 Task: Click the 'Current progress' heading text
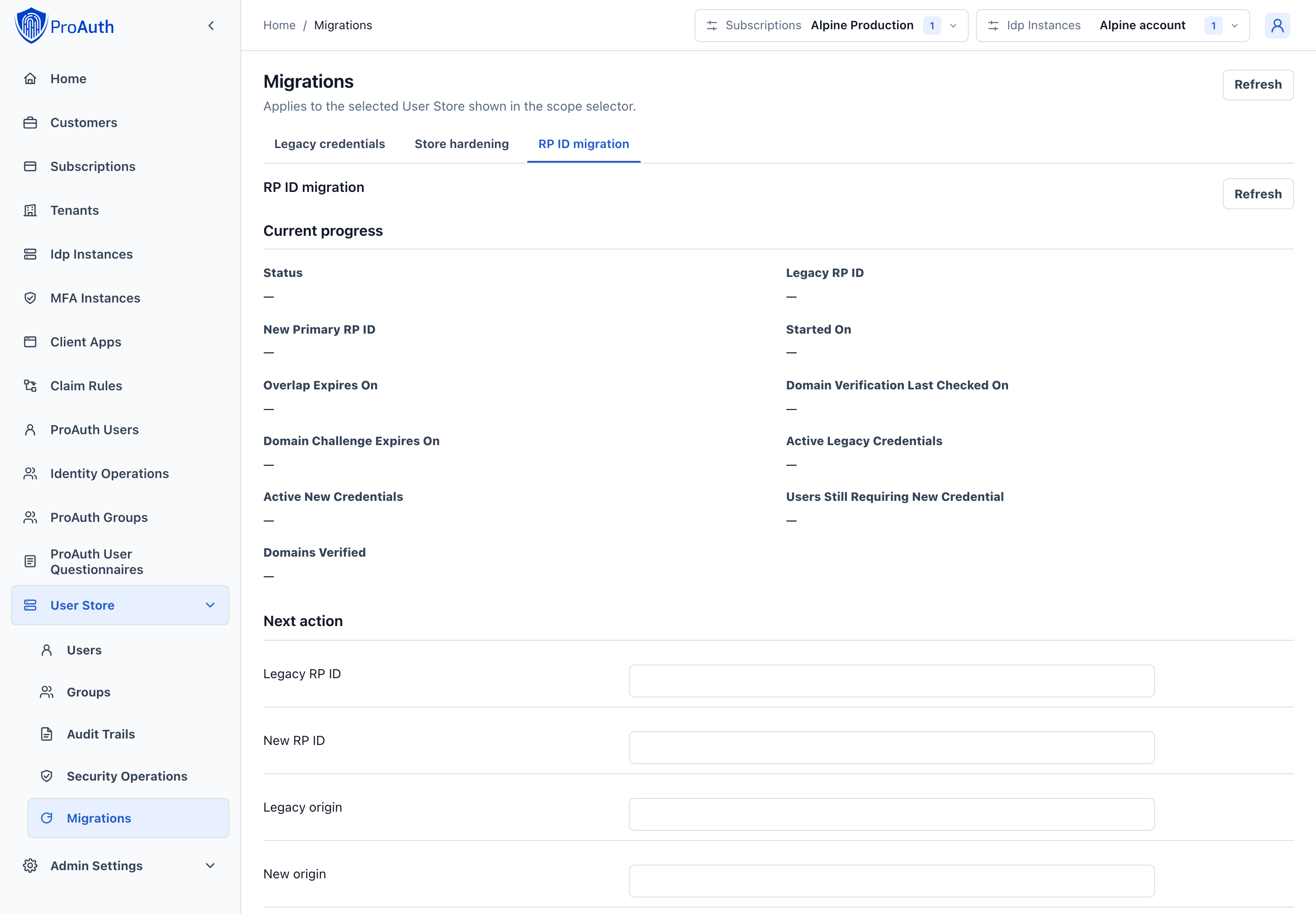[x=323, y=231]
